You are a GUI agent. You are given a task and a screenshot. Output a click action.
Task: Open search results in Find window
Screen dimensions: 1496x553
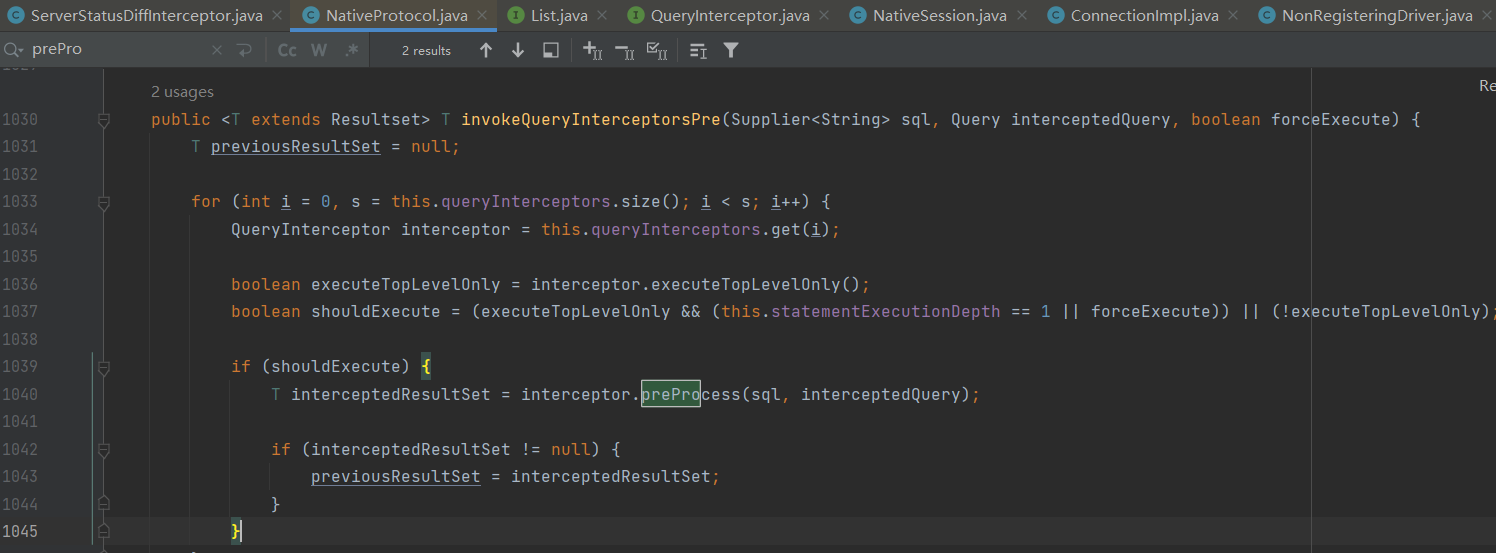(x=550, y=50)
